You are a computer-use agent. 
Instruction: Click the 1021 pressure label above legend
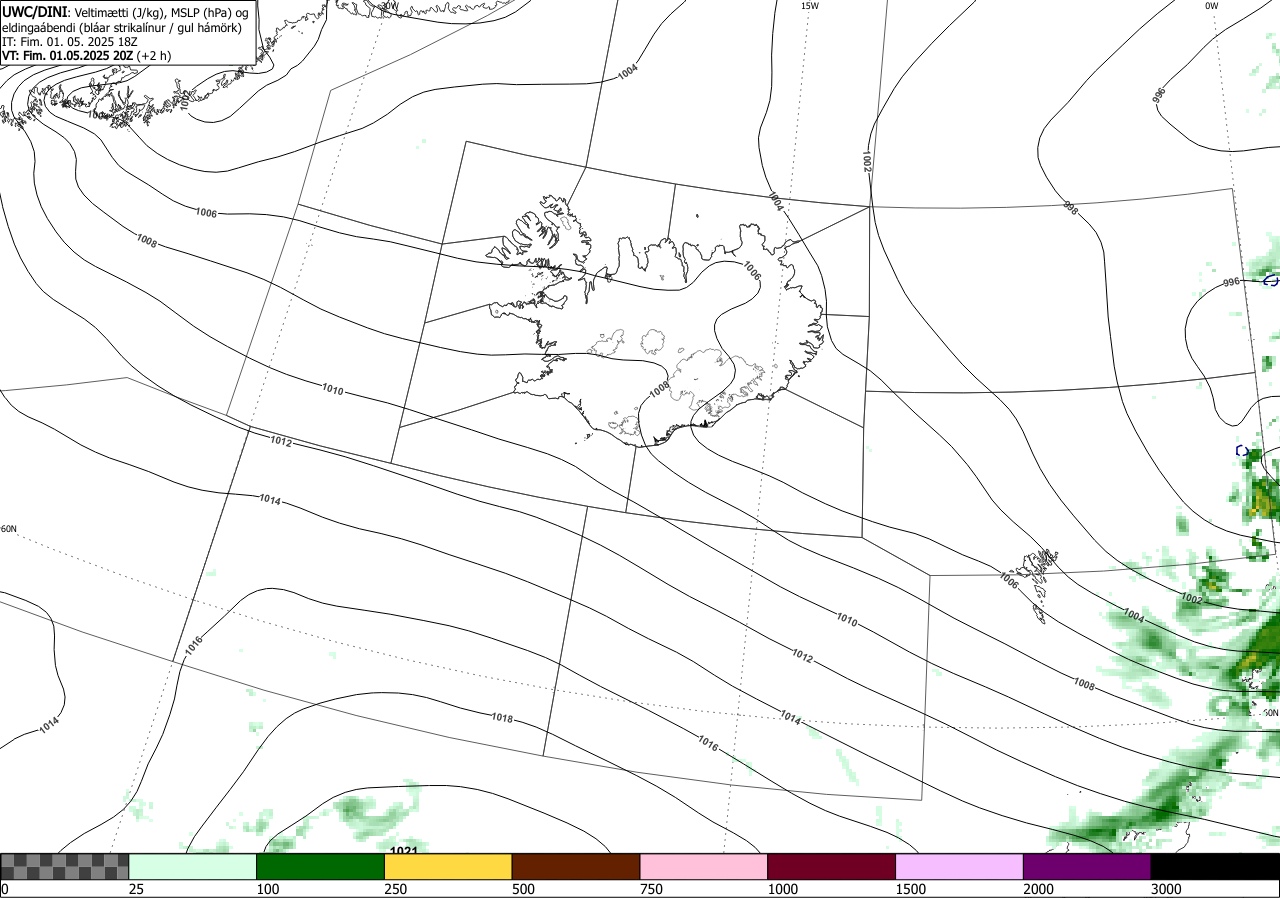click(x=404, y=851)
